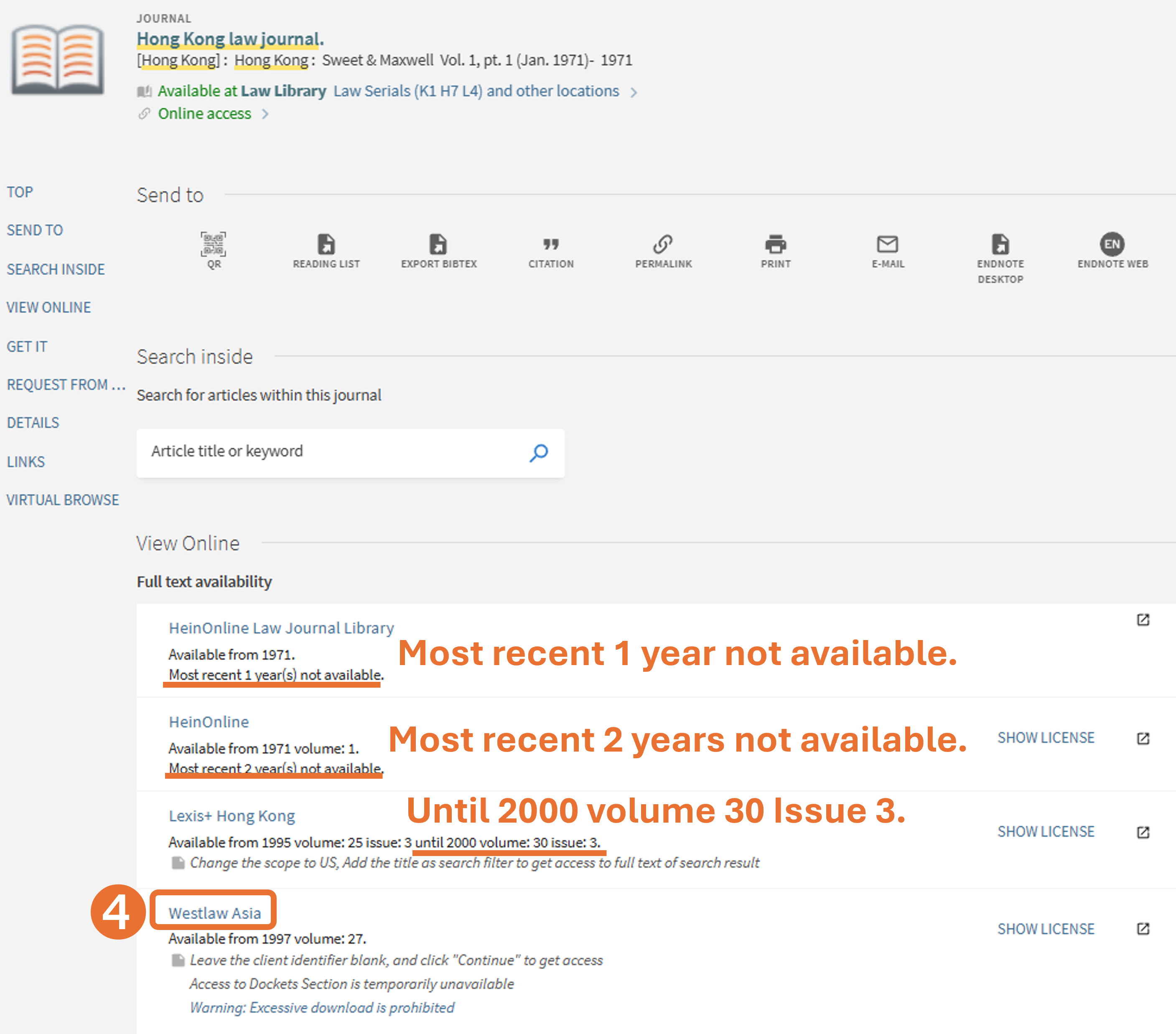Image resolution: width=1176 pixels, height=1034 pixels.
Task: Expand Online access chevron
Action: point(265,114)
